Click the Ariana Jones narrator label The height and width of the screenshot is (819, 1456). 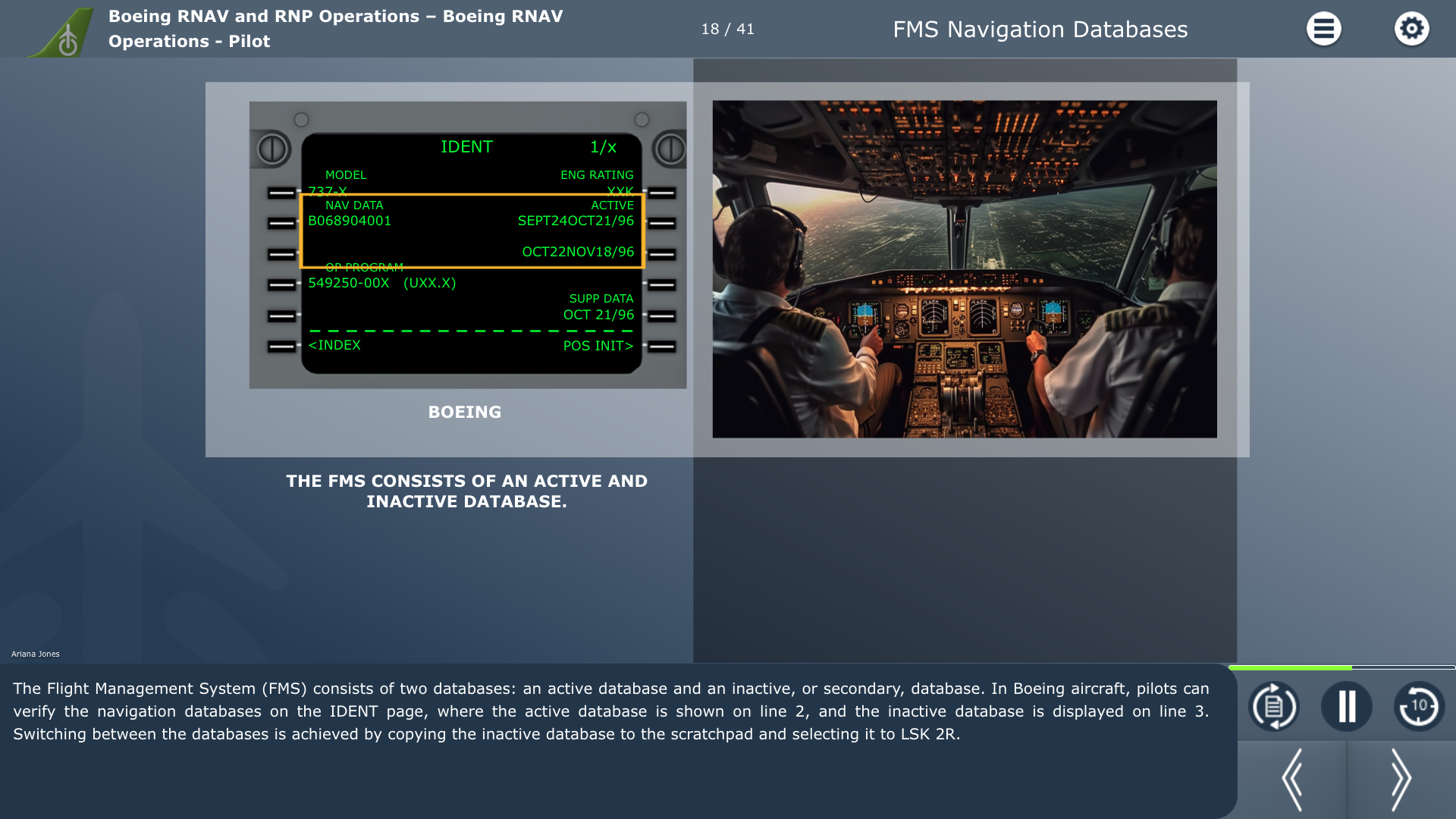[x=36, y=654]
